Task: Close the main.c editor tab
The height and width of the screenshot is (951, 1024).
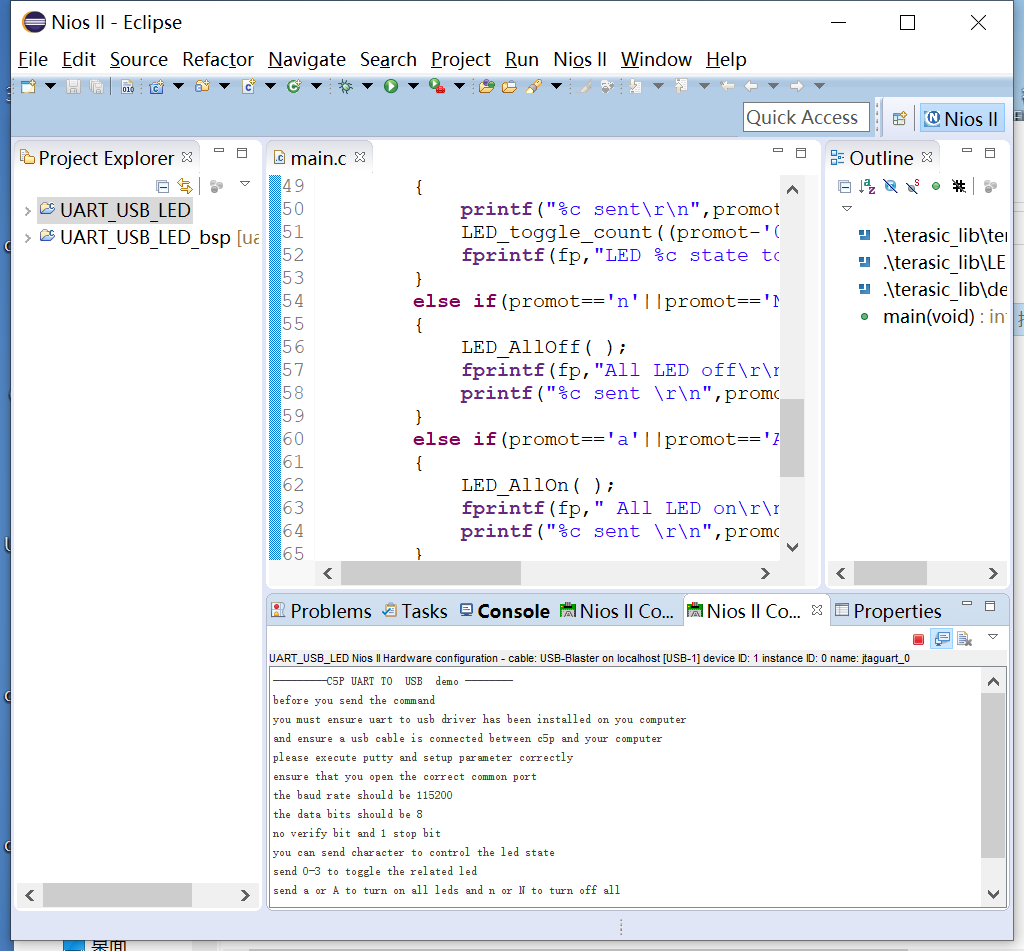Action: (x=360, y=157)
